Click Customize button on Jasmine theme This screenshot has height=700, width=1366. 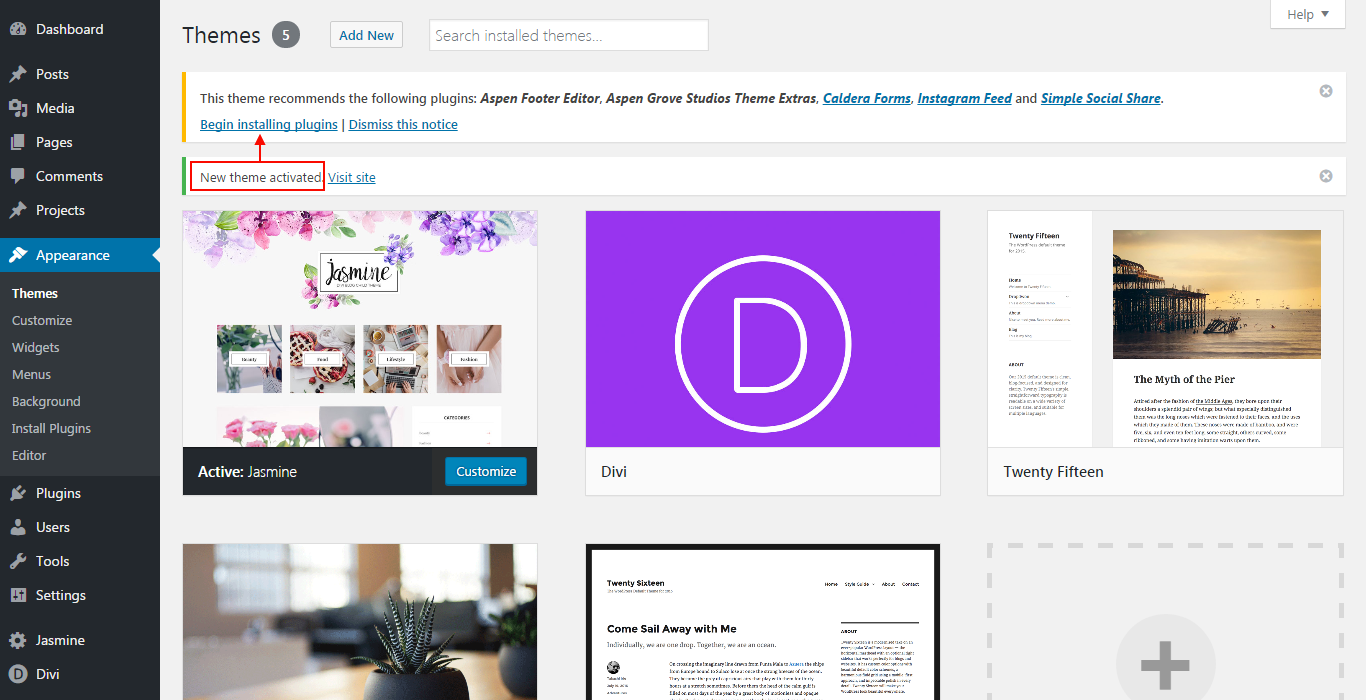tap(486, 471)
